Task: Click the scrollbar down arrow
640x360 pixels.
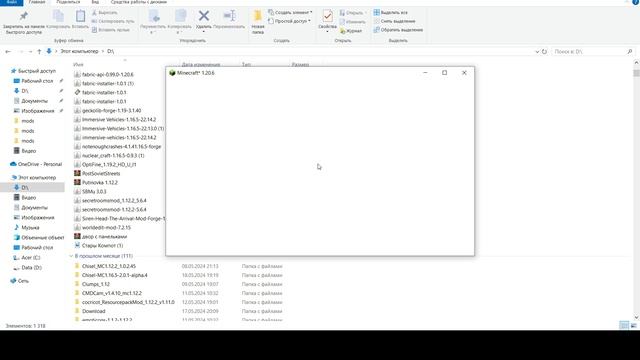Action: click(636, 317)
